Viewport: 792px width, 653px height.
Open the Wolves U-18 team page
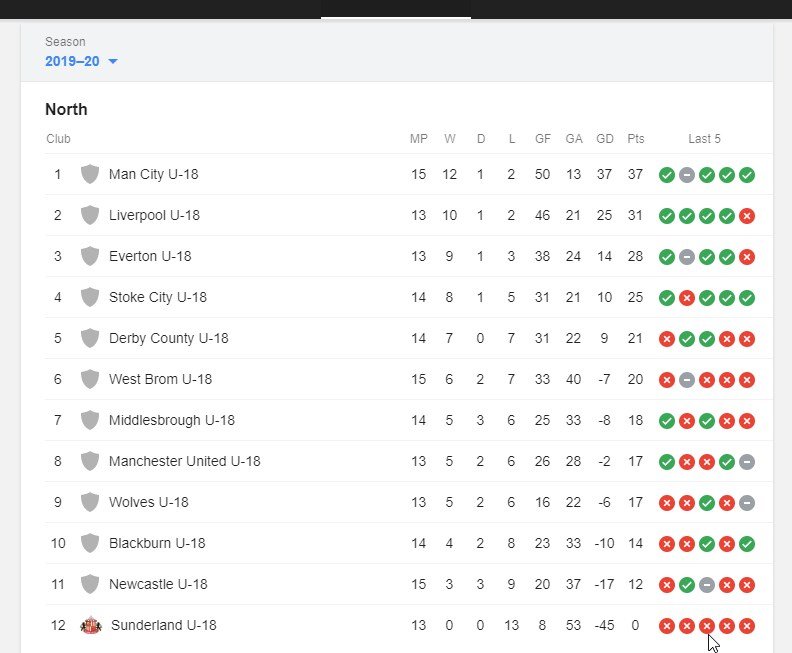148,502
